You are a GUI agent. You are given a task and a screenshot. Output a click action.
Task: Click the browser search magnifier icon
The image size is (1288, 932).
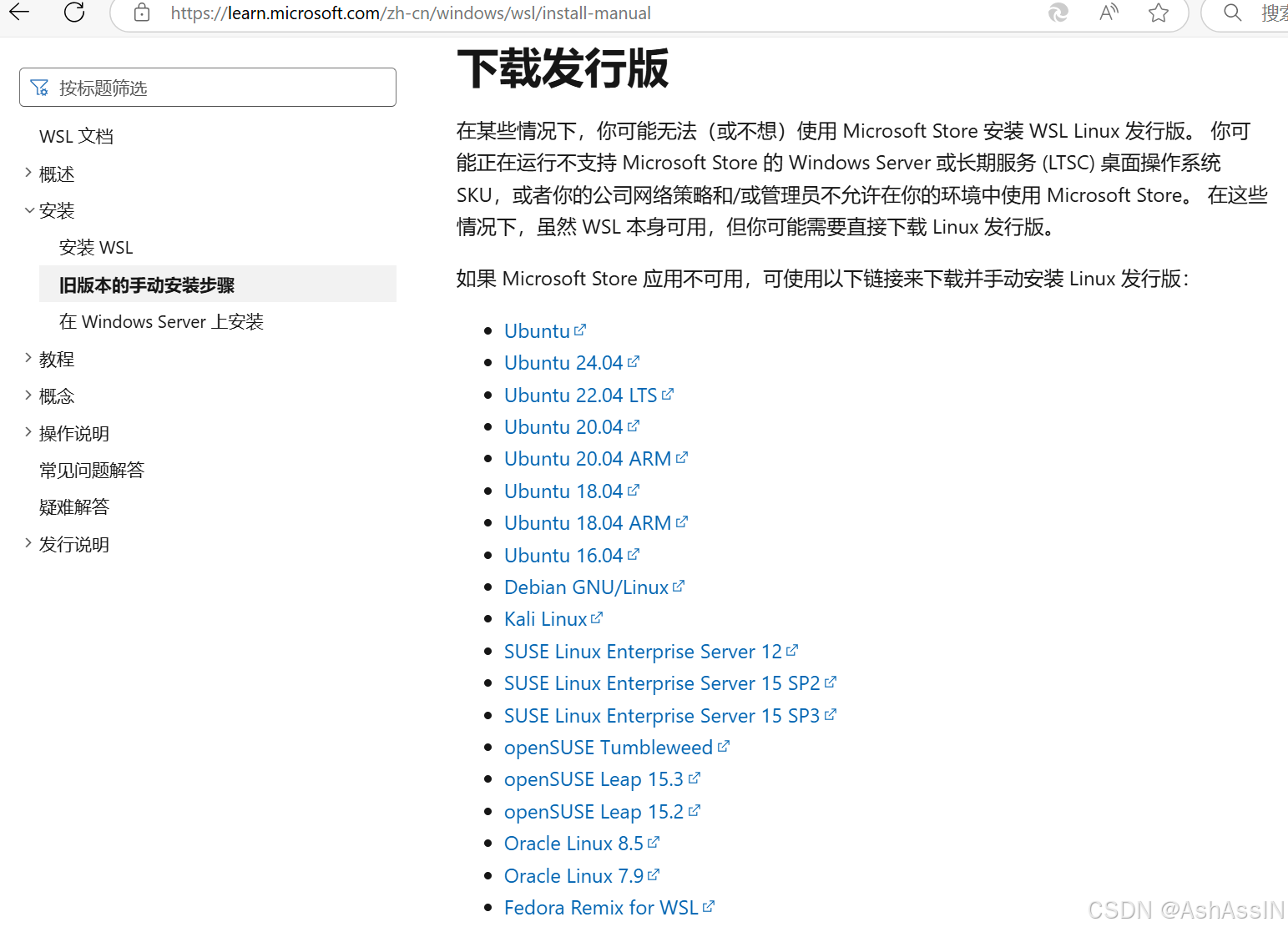[x=1232, y=13]
